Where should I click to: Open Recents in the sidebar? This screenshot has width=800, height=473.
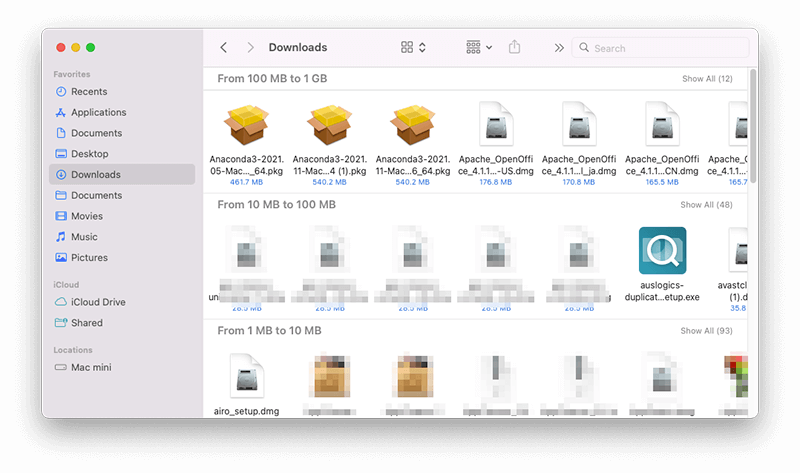[122, 91]
